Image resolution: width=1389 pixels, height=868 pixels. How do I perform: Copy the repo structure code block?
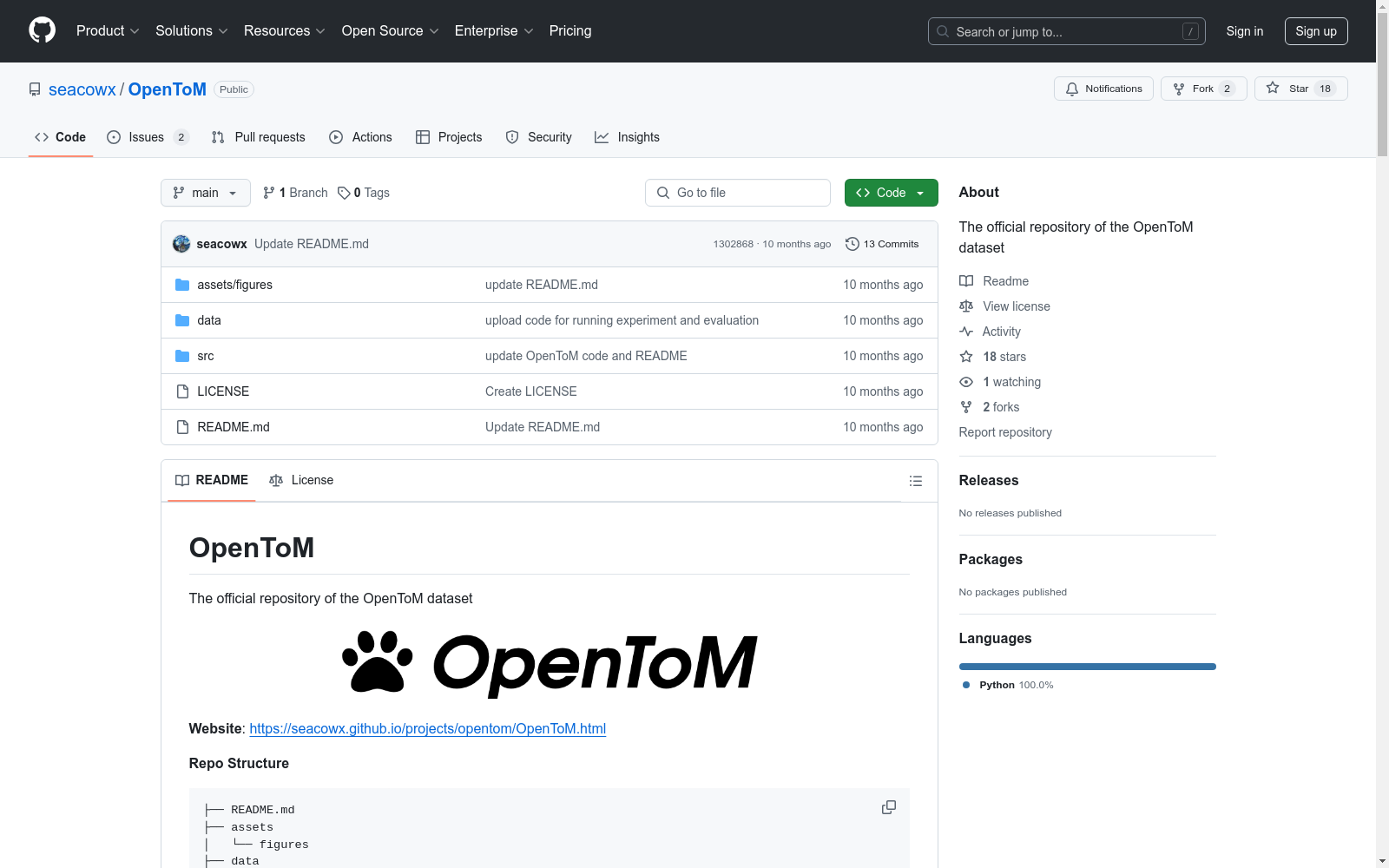point(889,807)
